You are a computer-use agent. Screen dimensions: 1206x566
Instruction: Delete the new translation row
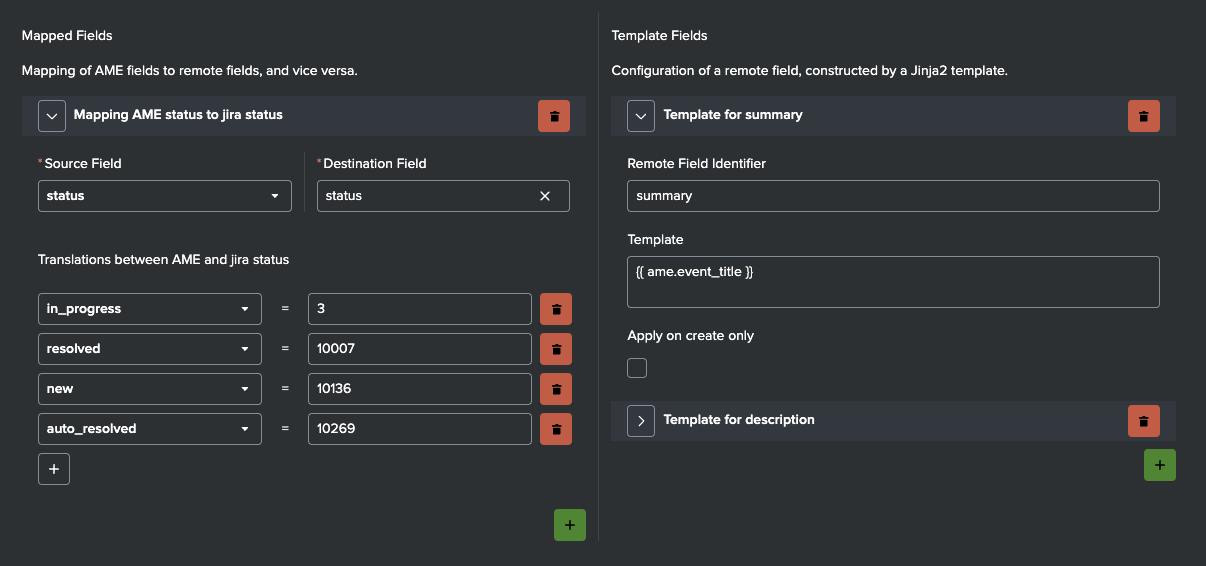tap(556, 389)
